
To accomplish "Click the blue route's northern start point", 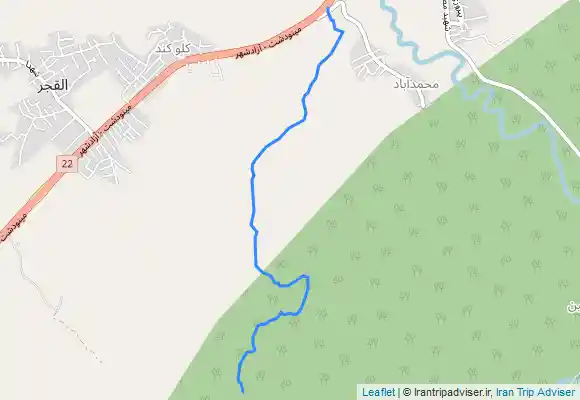I will [328, 9].
